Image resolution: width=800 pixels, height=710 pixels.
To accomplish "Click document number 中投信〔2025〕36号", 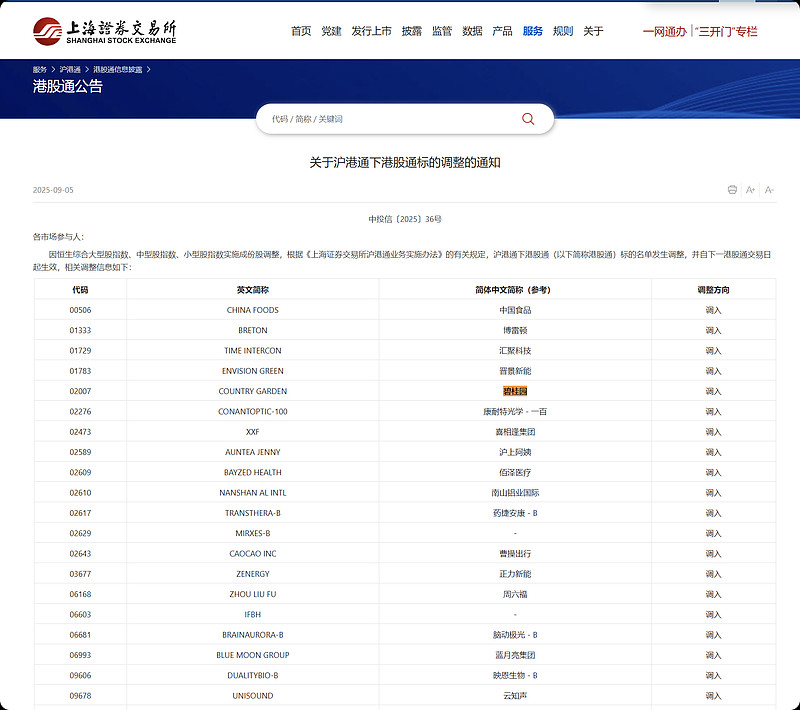I will [405, 219].
